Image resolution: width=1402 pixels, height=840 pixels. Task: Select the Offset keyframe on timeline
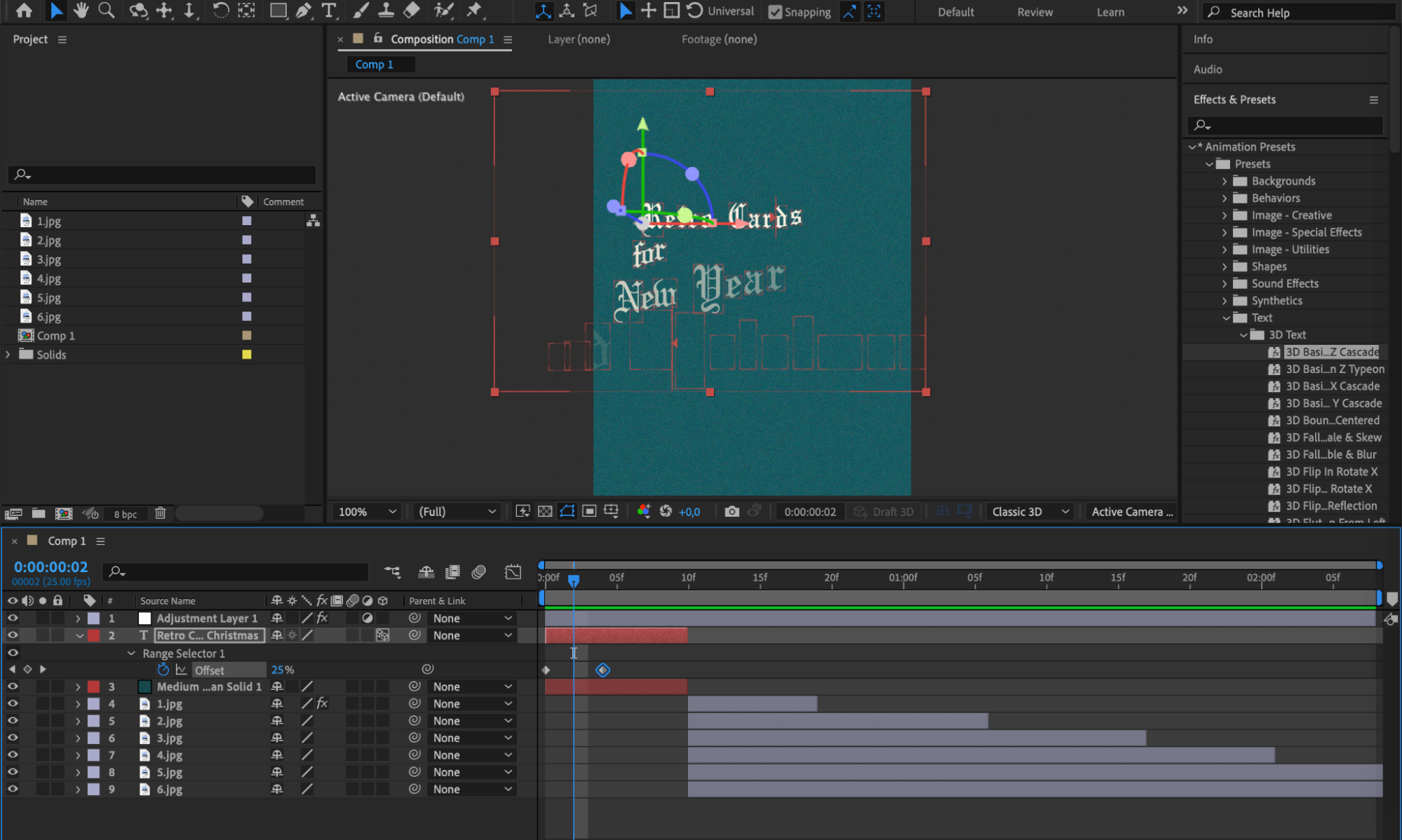(x=603, y=670)
